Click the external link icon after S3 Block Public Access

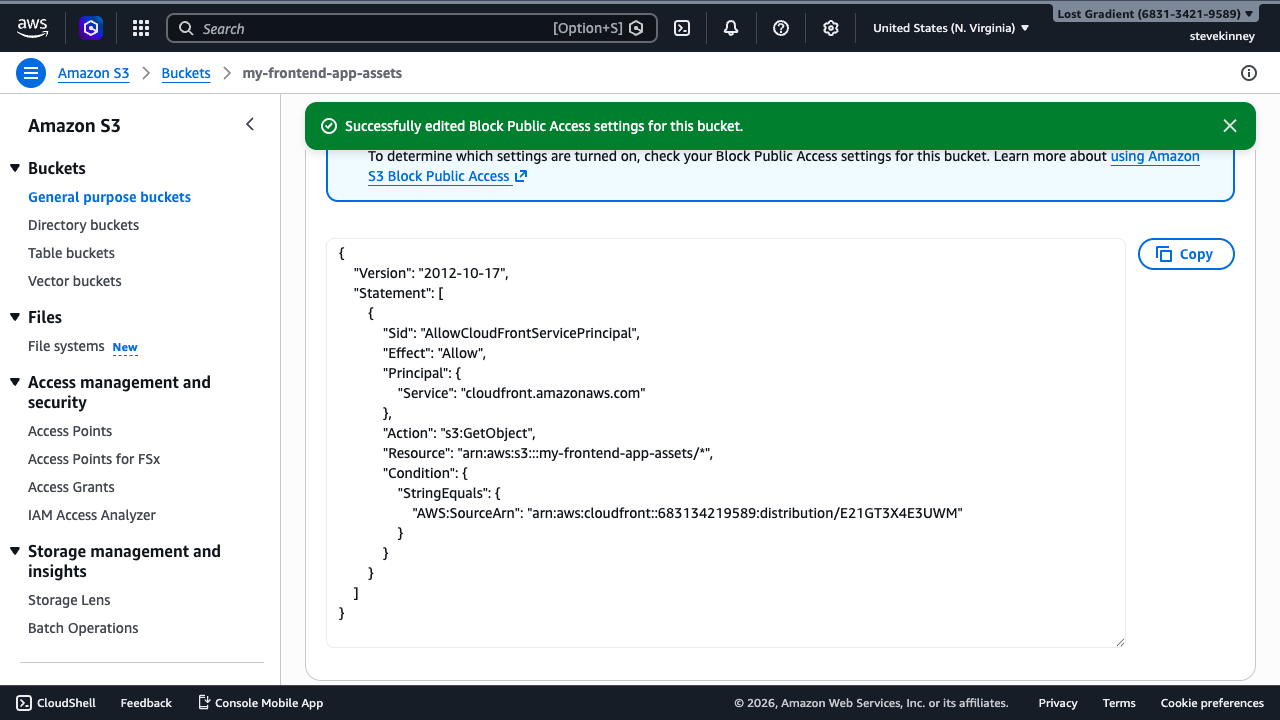(521, 176)
